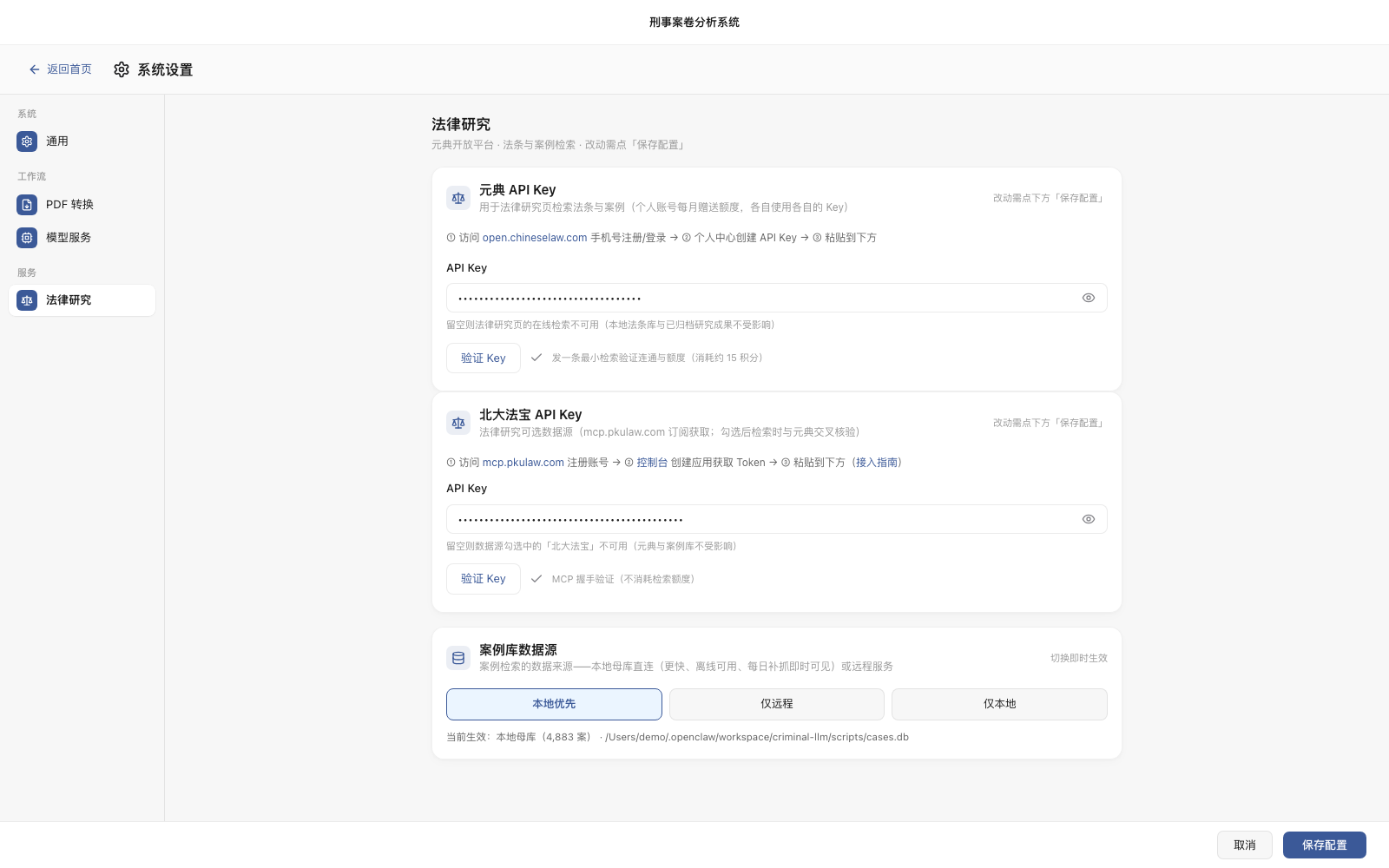Click the 刑事案卷分析系统 window title
Viewport: 1389px width, 868px height.
point(694,23)
